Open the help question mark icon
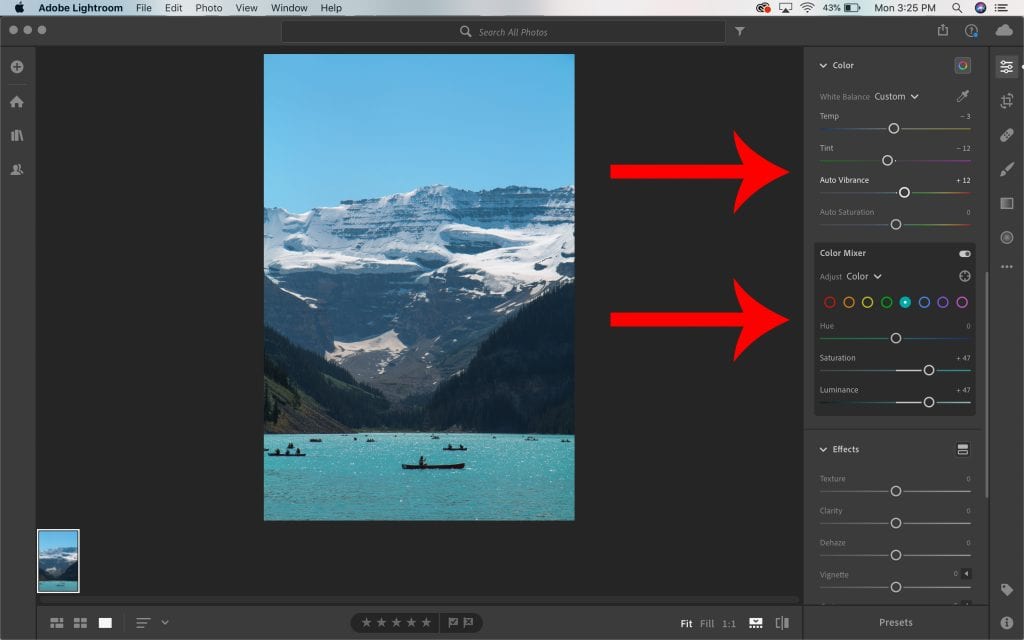Screen dimensions: 1024x640 coord(971,31)
